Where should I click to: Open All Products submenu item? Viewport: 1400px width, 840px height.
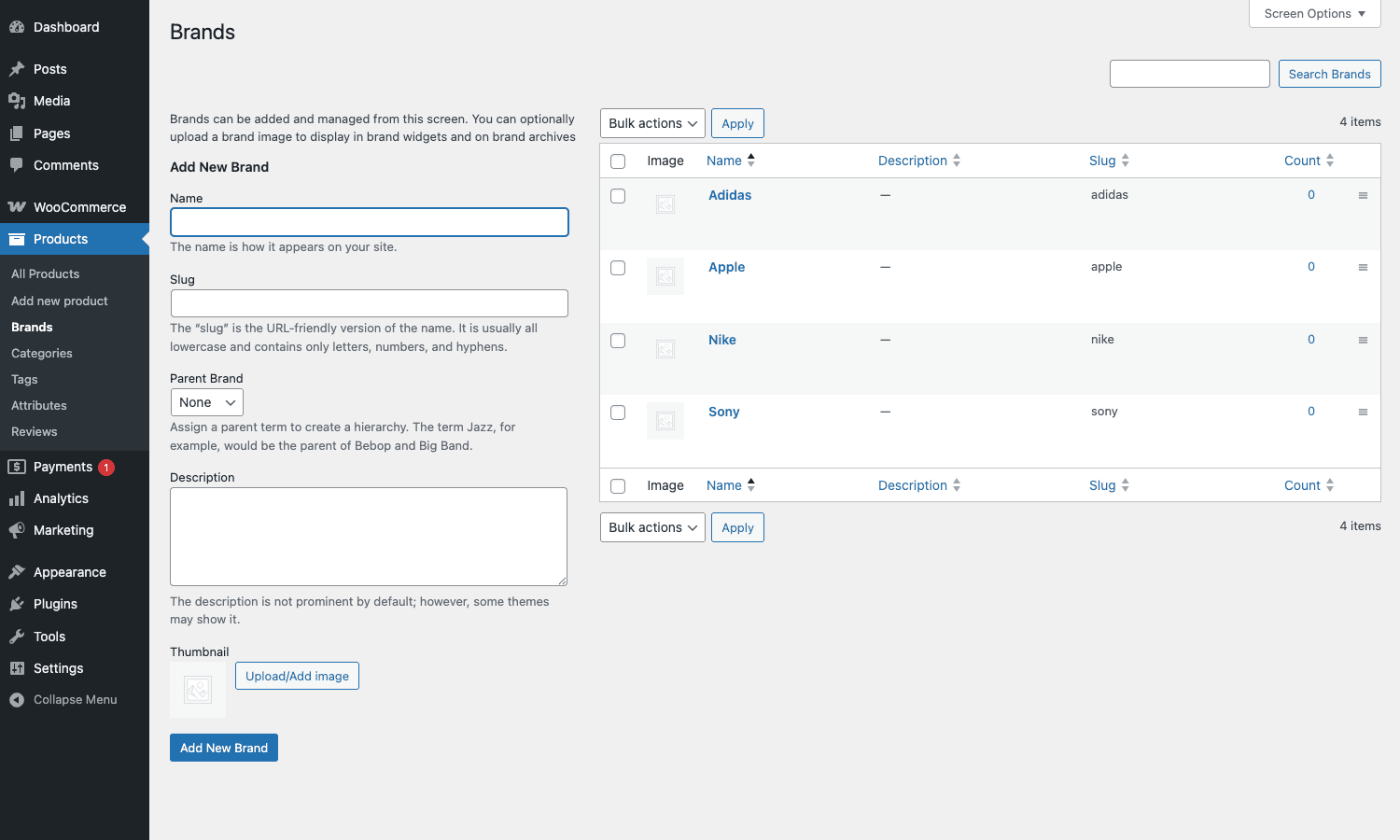46,273
